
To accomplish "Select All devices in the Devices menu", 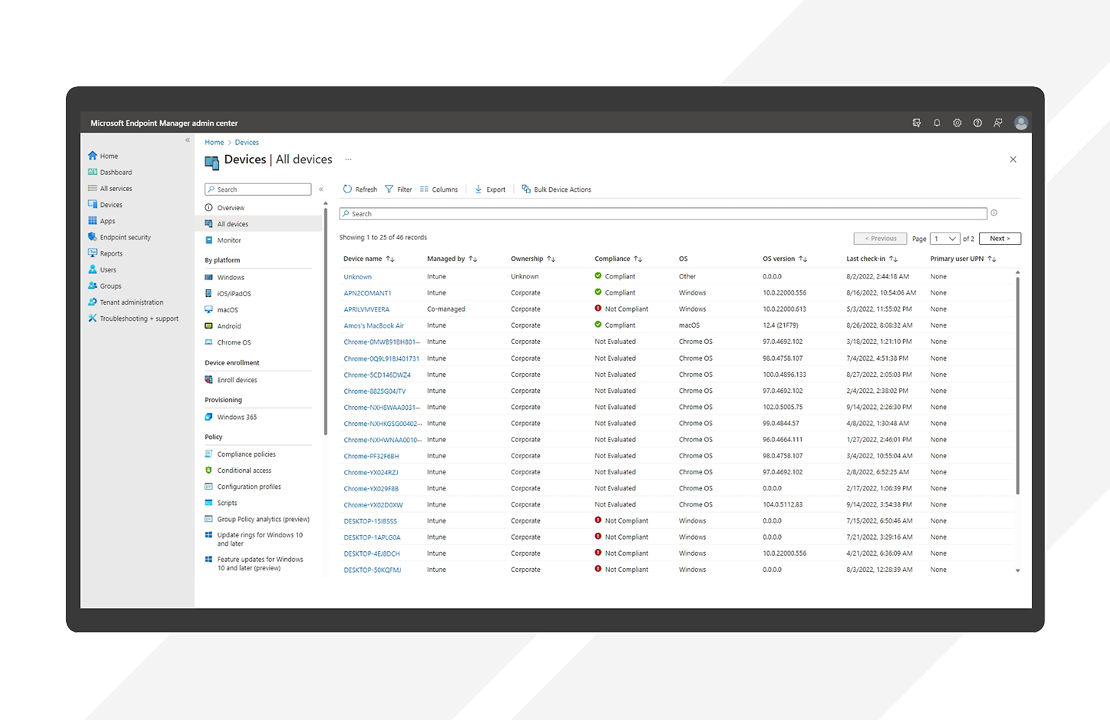I will tap(259, 224).
